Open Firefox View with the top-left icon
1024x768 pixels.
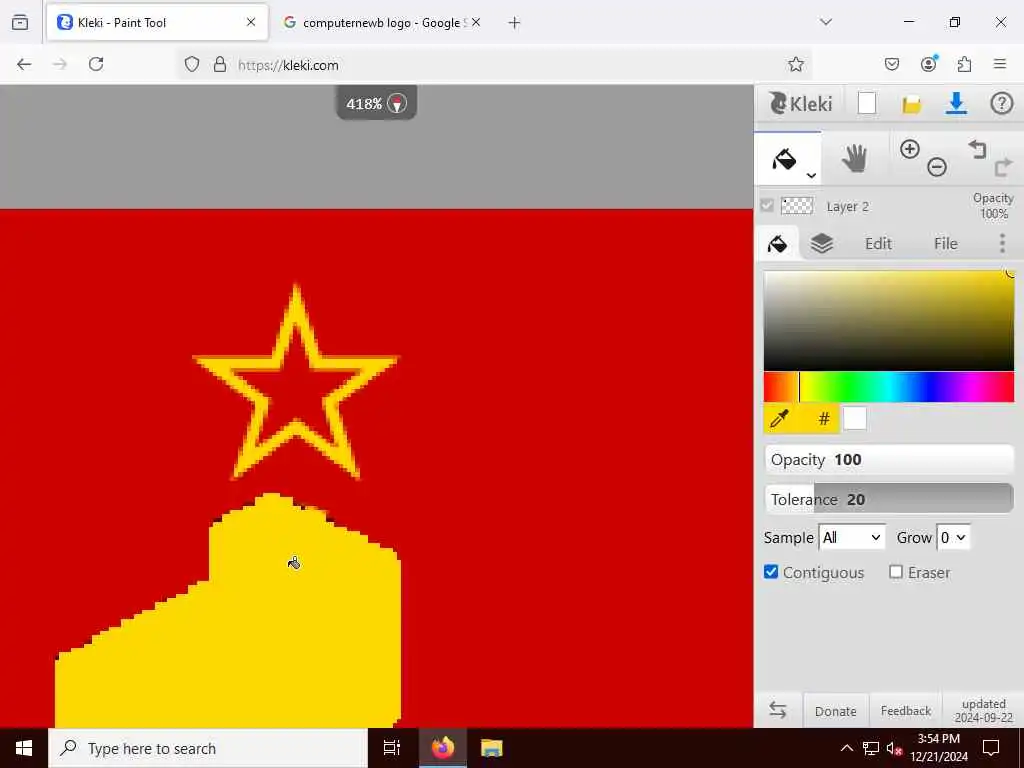20,22
